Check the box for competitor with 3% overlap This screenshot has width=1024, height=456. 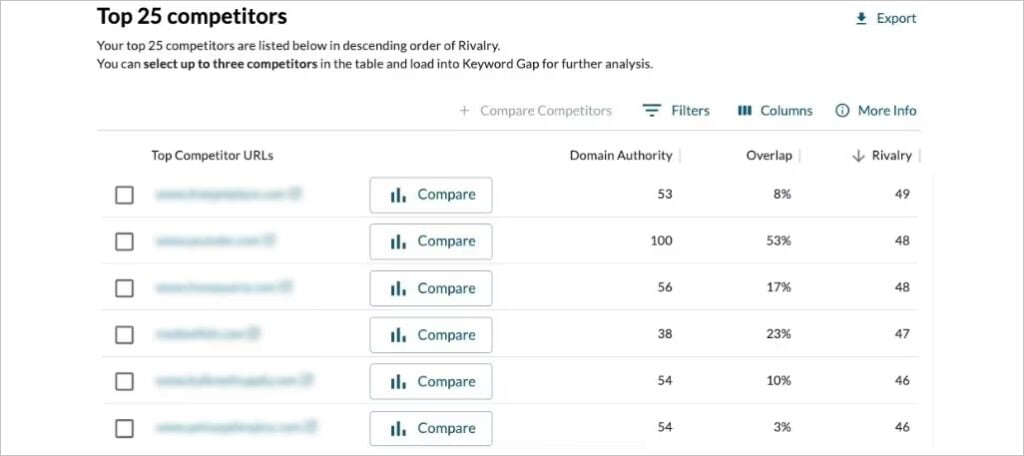(x=124, y=428)
